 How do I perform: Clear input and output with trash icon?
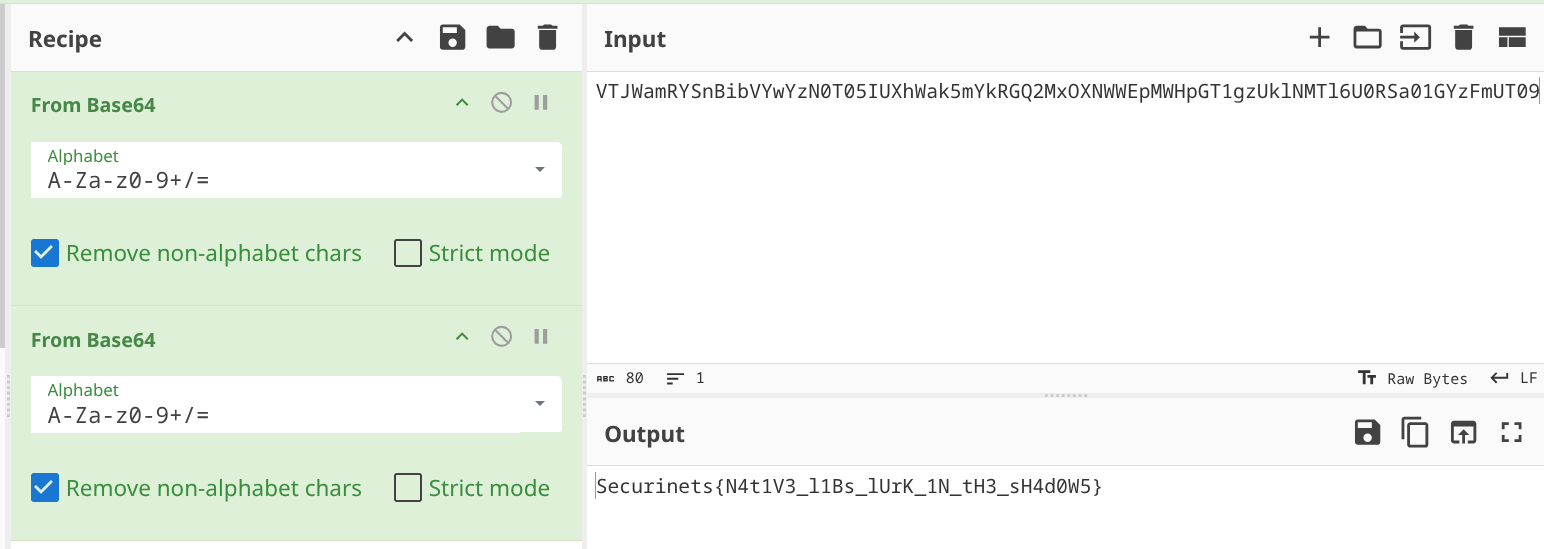pos(1464,38)
